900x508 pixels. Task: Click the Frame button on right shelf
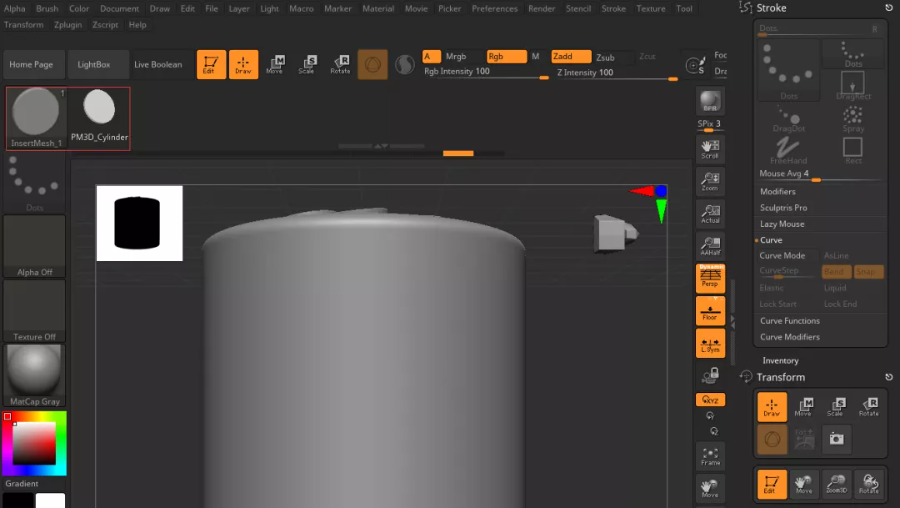pos(710,456)
